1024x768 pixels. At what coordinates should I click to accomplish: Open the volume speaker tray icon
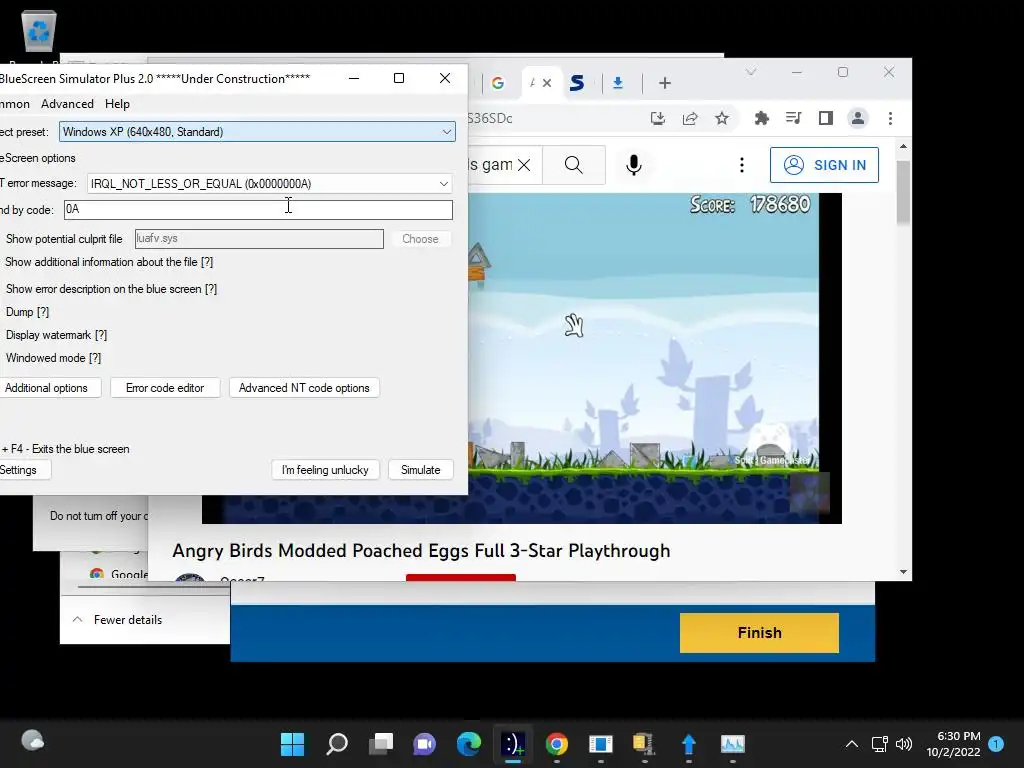pos(904,744)
